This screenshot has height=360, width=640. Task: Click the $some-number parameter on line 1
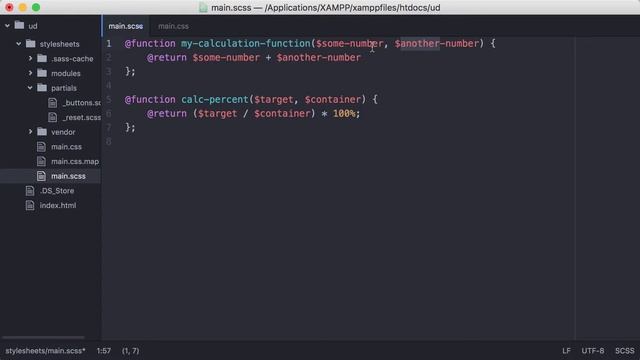(350, 43)
